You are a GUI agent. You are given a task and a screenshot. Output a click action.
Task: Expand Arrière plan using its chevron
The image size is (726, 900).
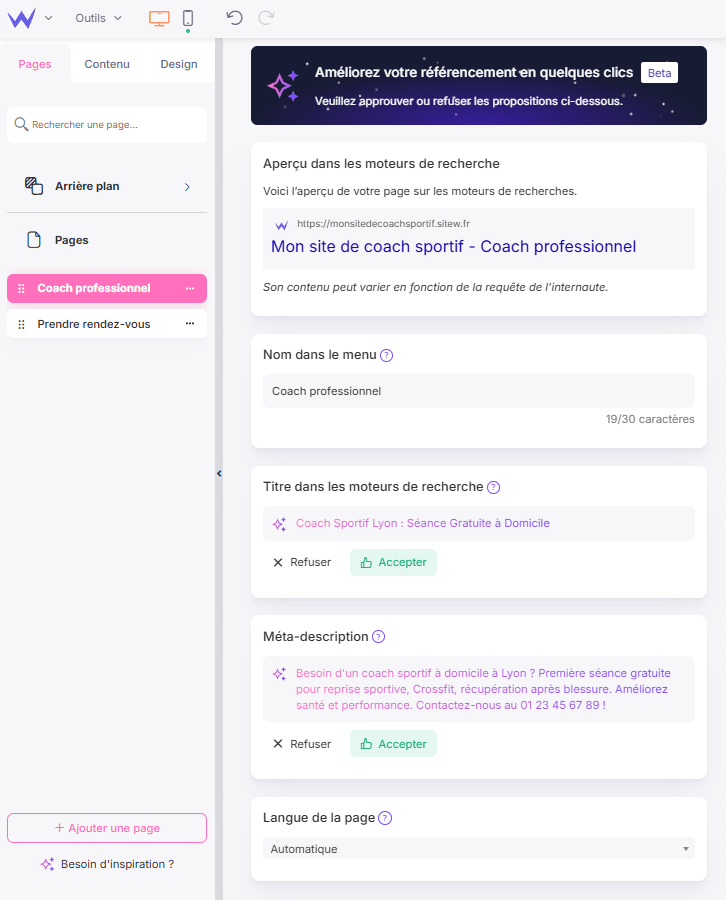(x=187, y=186)
